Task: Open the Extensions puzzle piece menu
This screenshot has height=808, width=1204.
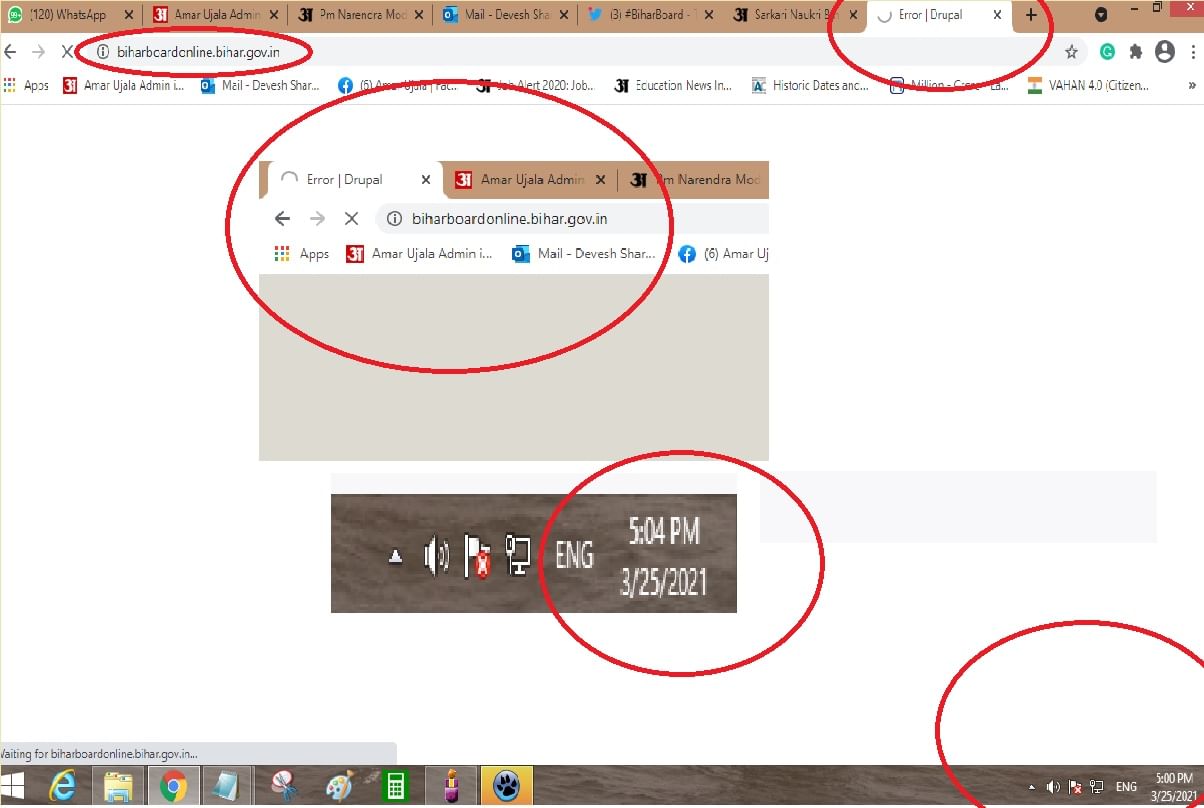Action: coord(1136,52)
